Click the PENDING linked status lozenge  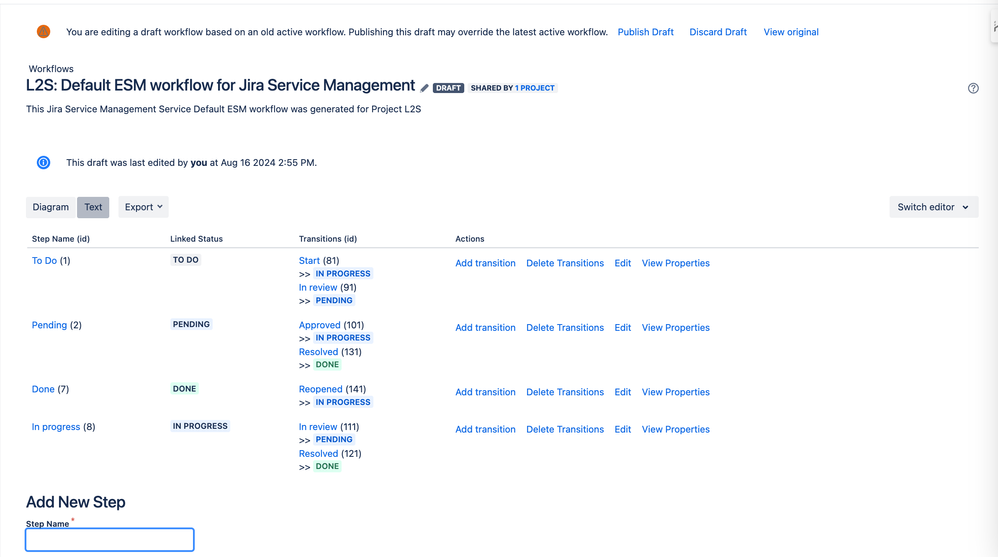(191, 324)
